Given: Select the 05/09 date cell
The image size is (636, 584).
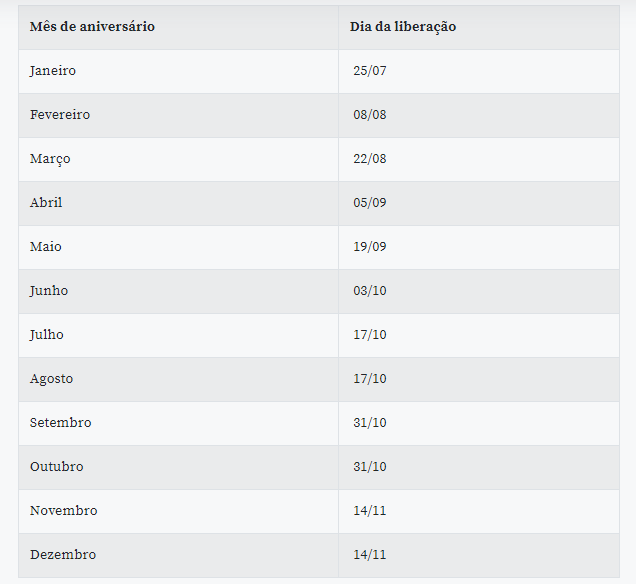Looking at the screenshot, I should pyautogui.click(x=369, y=203).
